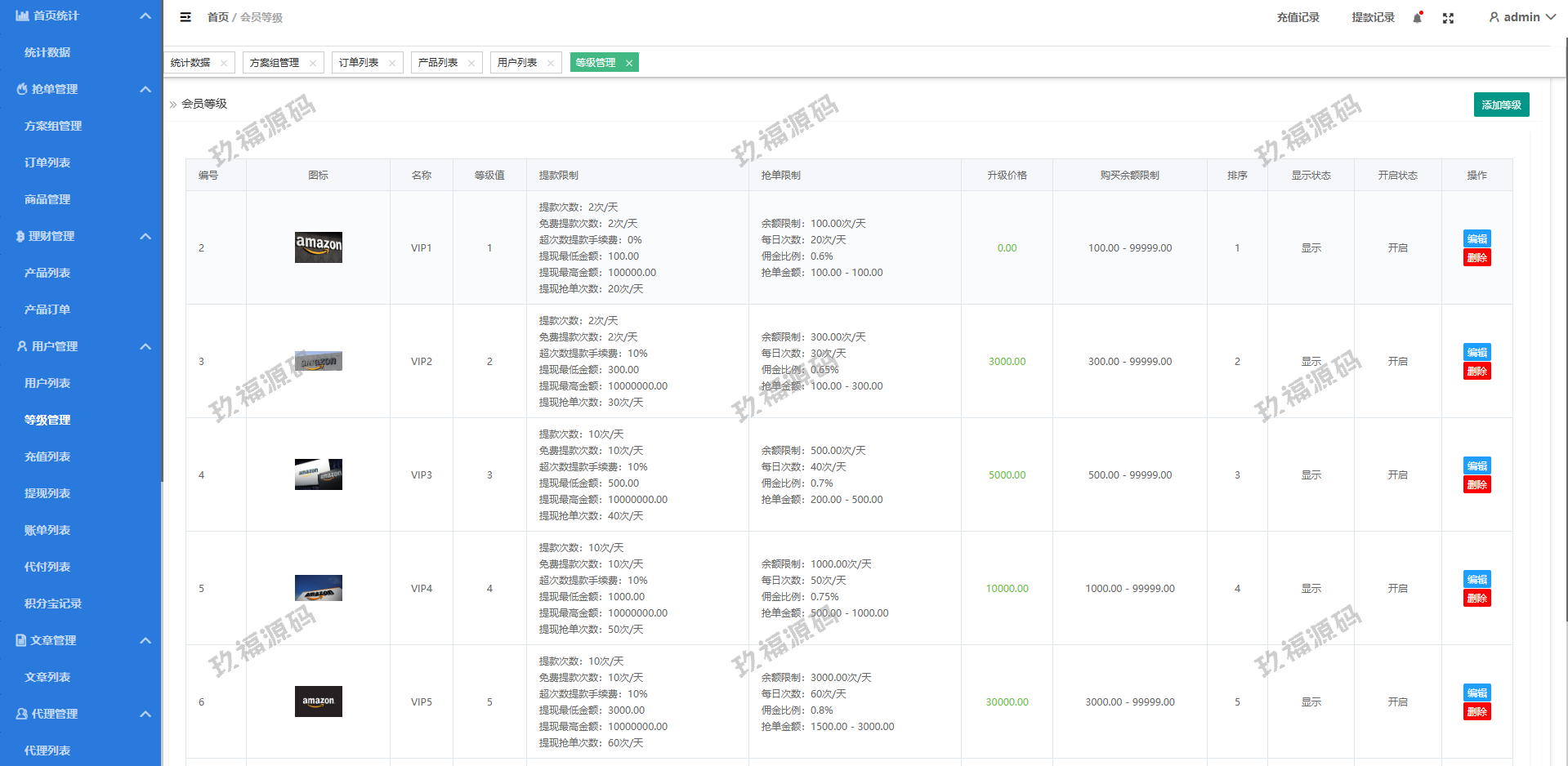Click the VIP5 amazon logo thumbnail
1568x766 pixels.
tap(318, 701)
